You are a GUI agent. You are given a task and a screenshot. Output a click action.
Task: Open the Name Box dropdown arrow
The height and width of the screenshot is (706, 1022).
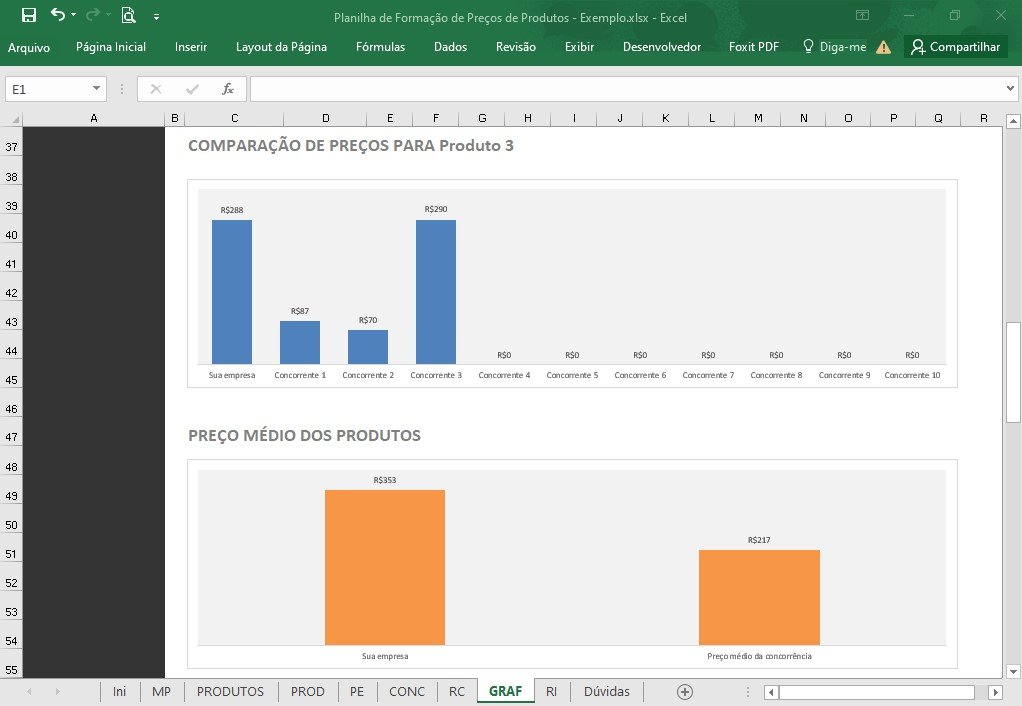pyautogui.click(x=96, y=88)
